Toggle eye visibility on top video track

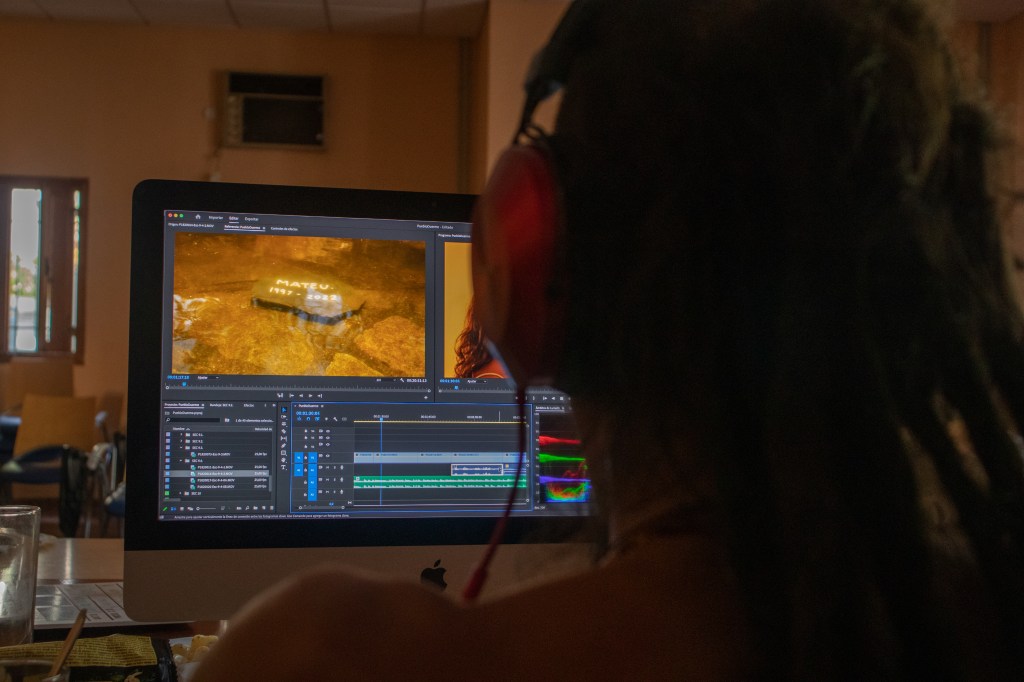pyautogui.click(x=326, y=431)
